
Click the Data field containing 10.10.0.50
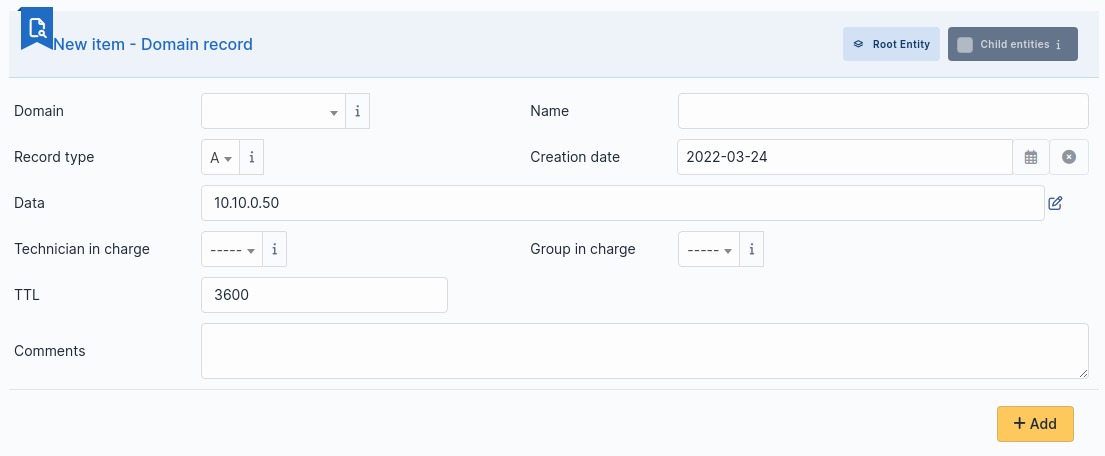[623, 203]
